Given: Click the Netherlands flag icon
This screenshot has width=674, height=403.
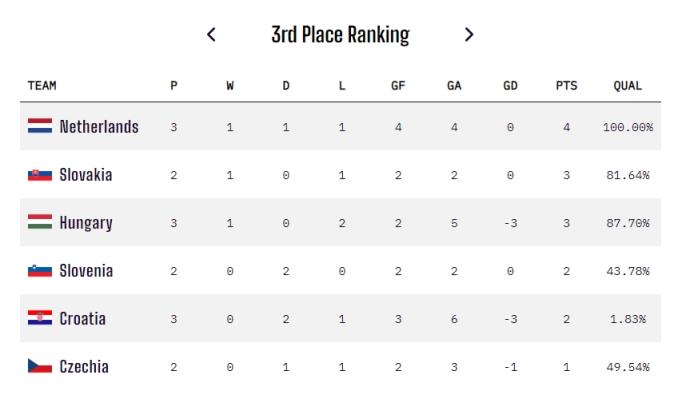Looking at the screenshot, I should coord(40,126).
